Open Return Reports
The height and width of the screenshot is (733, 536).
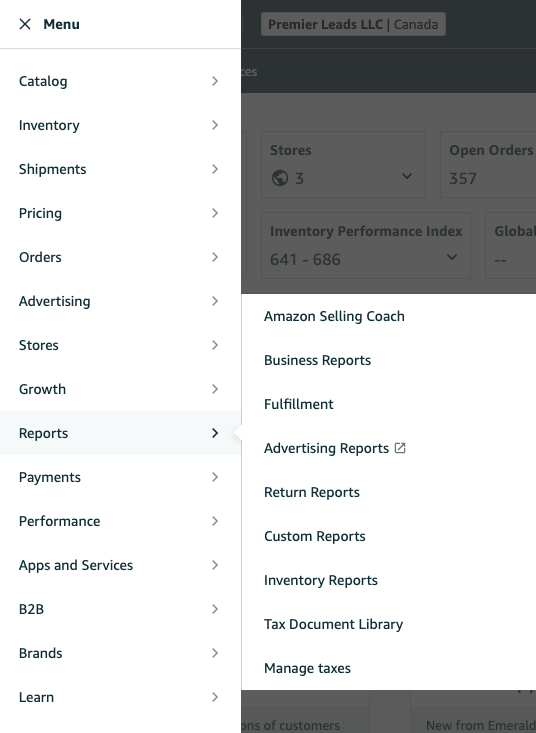pyautogui.click(x=312, y=492)
